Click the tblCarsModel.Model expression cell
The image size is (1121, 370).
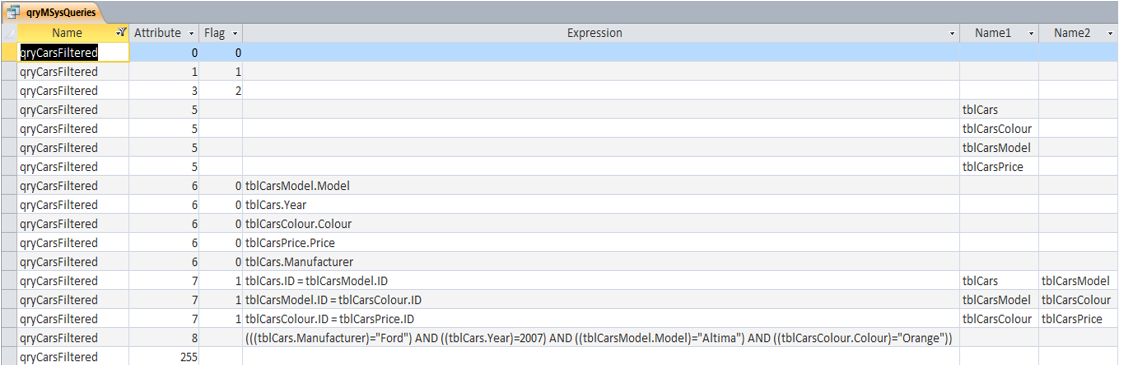[601, 186]
